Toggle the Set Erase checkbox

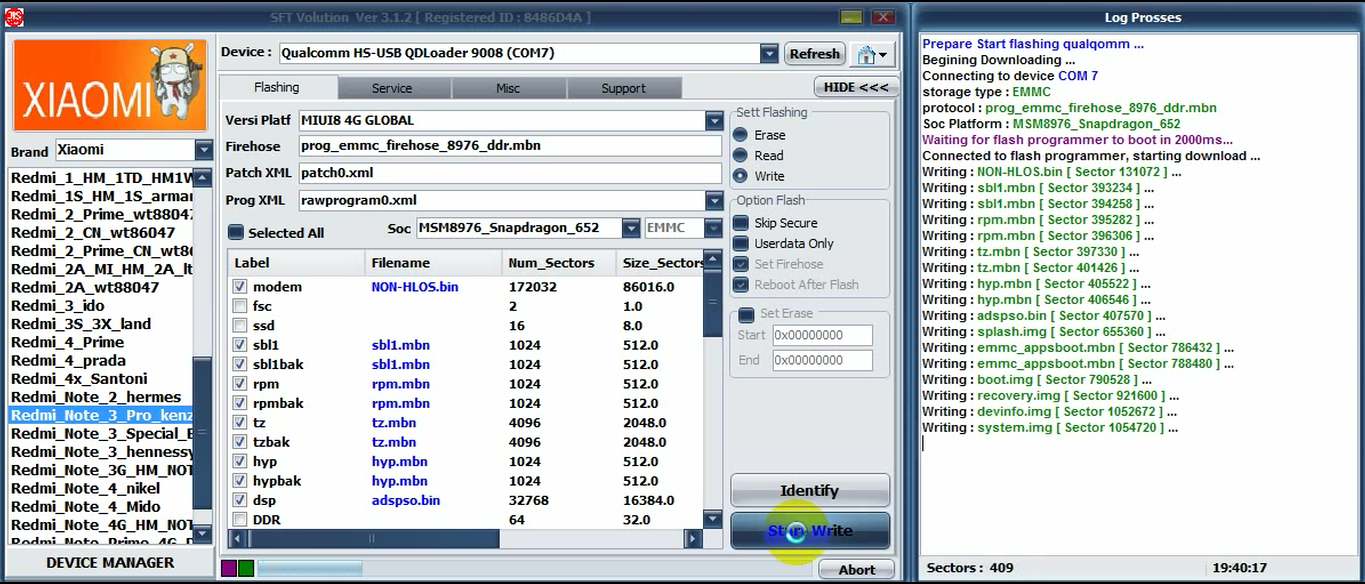pos(746,314)
